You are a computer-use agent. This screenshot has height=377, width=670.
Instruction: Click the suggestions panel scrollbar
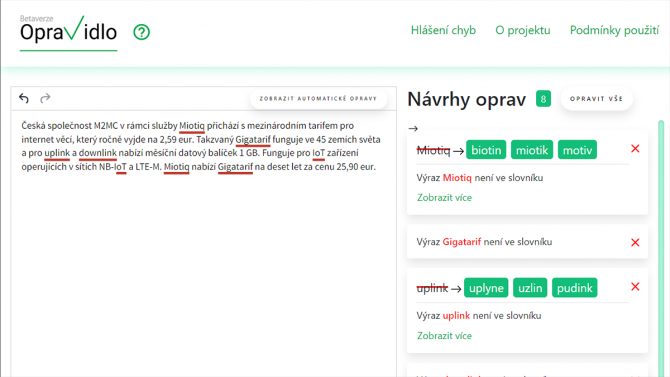click(661, 248)
